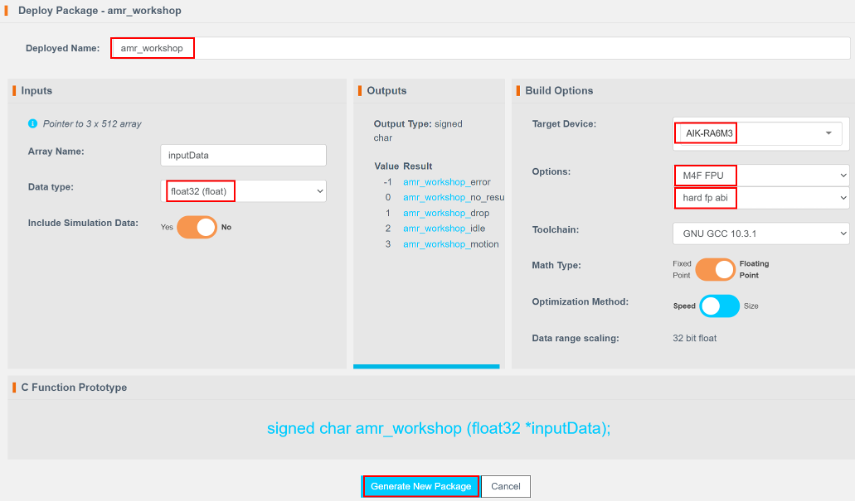The image size is (856, 502).
Task: Expand the Toolchain GNU GCC dropdown
Action: point(760,234)
